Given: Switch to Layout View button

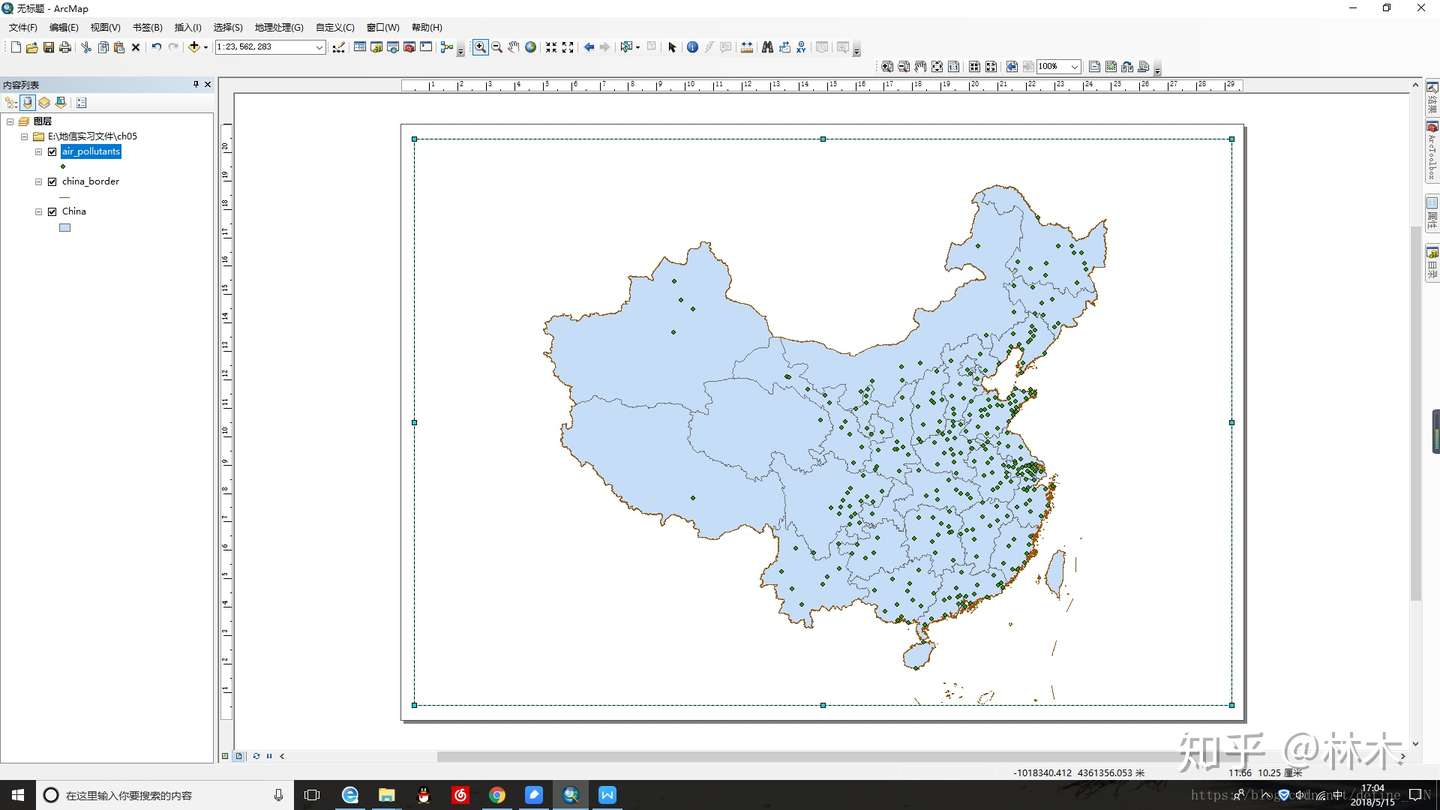Looking at the screenshot, I should click(239, 756).
